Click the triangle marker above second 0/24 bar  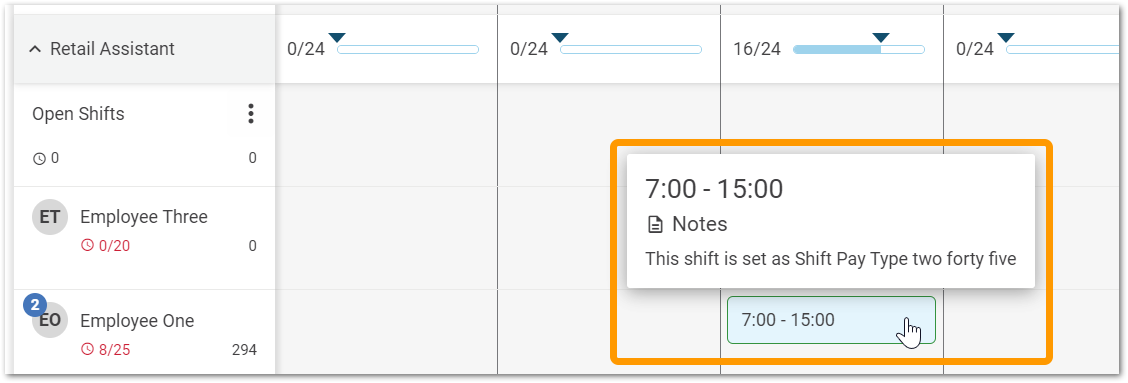point(560,37)
